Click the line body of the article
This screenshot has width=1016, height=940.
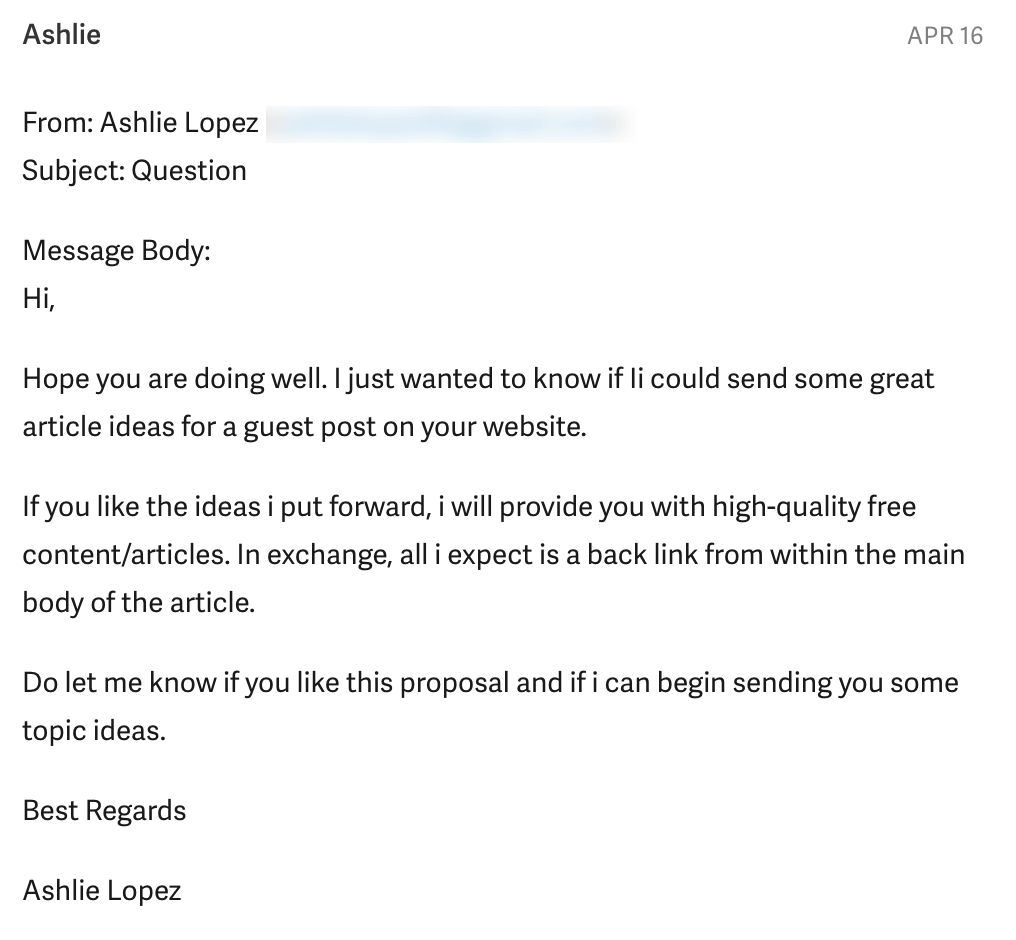click(138, 603)
